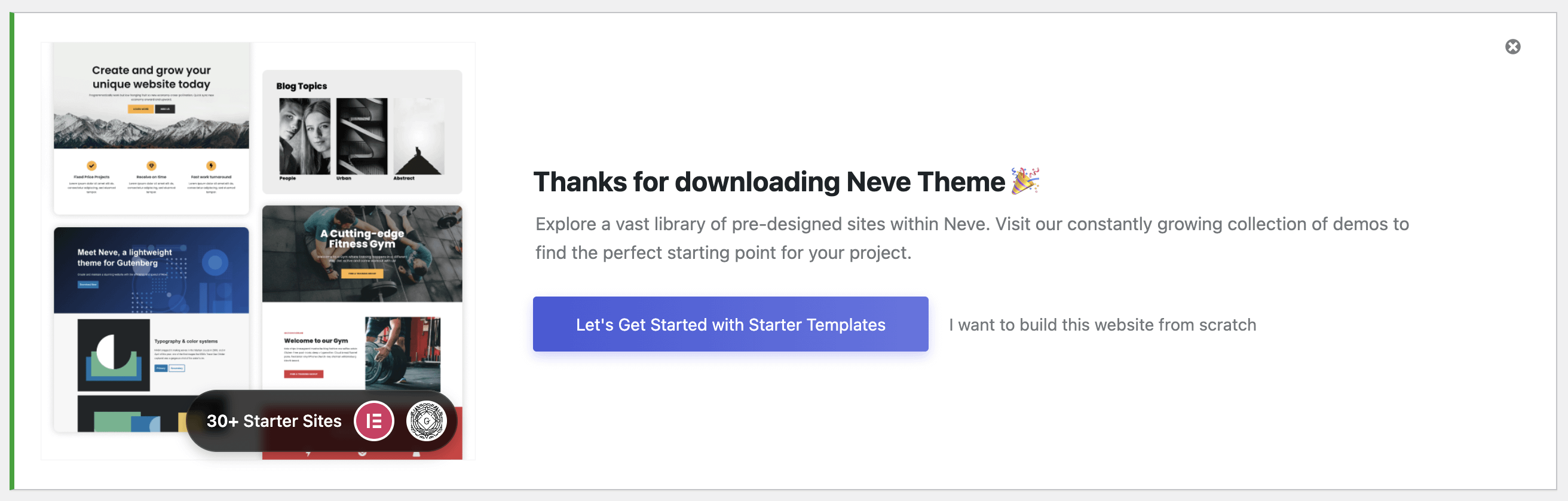Image resolution: width=1568 pixels, height=501 pixels.
Task: Click the Abstract blog topic photo
Action: click(x=419, y=136)
